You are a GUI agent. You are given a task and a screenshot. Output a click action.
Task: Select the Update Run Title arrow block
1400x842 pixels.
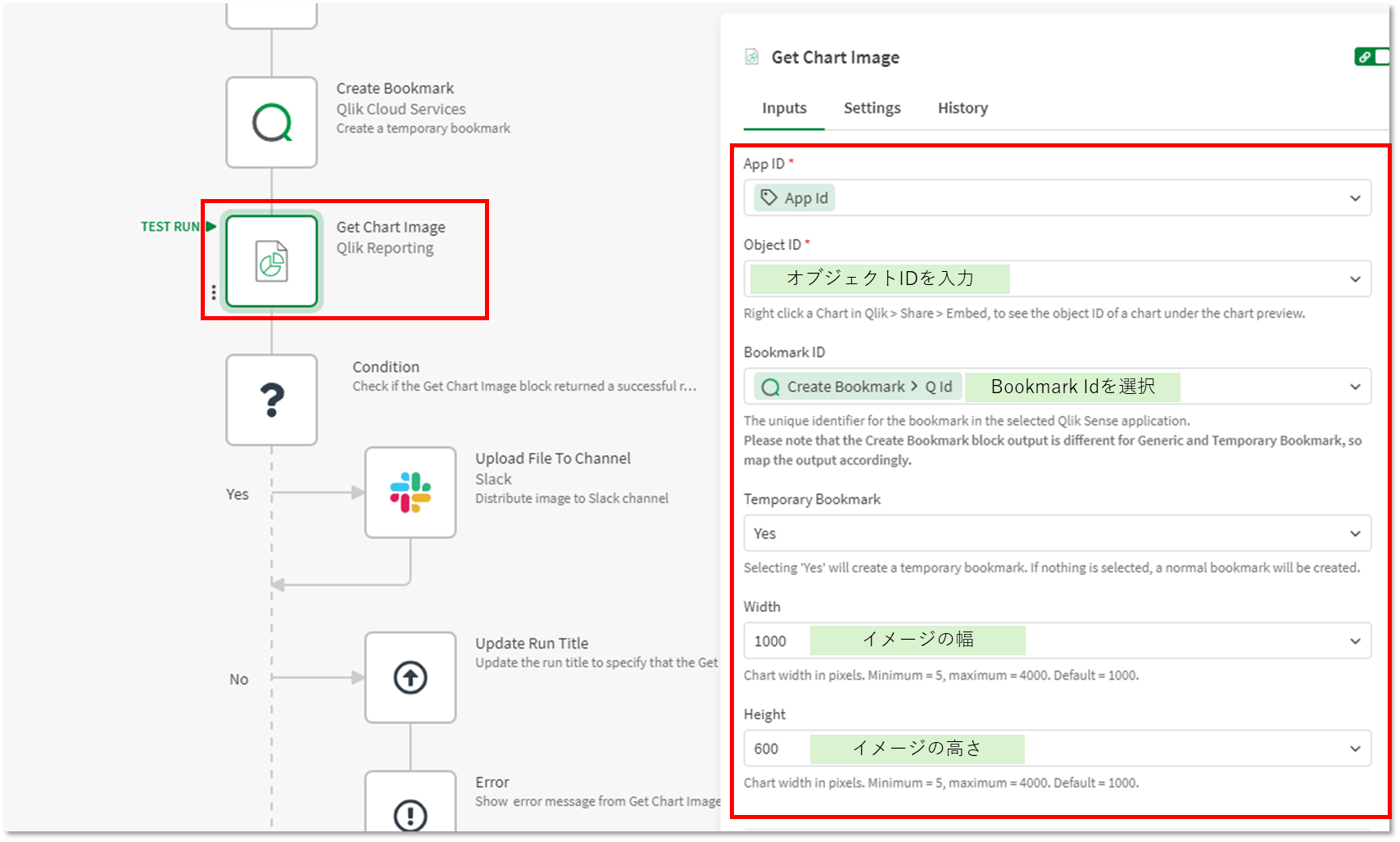coord(410,677)
